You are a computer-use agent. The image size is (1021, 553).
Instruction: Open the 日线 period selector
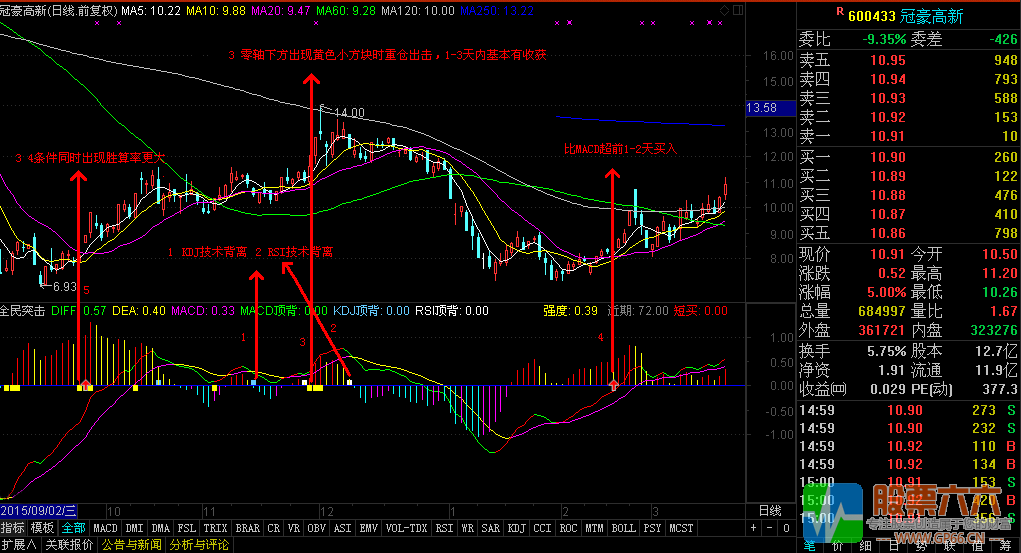tap(770, 511)
